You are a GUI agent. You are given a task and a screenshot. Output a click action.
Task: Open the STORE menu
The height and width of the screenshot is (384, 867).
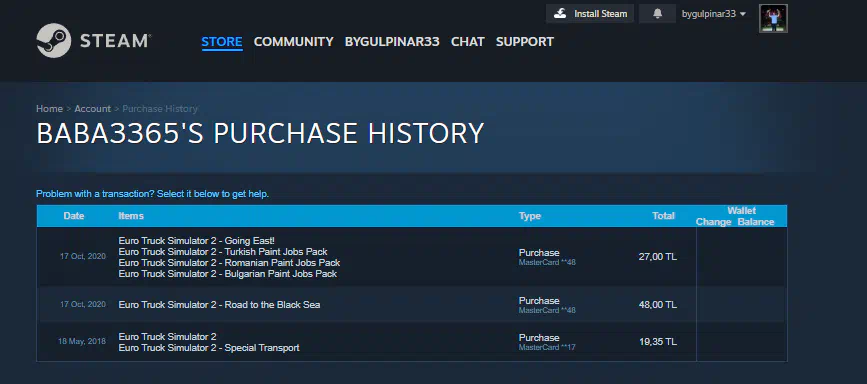[222, 41]
